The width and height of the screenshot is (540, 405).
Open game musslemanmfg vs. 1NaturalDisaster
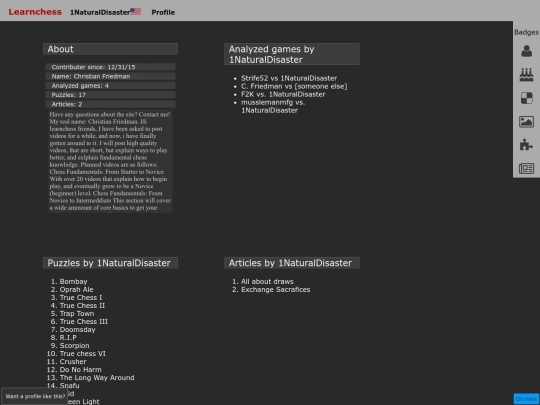pyautogui.click(x=273, y=106)
